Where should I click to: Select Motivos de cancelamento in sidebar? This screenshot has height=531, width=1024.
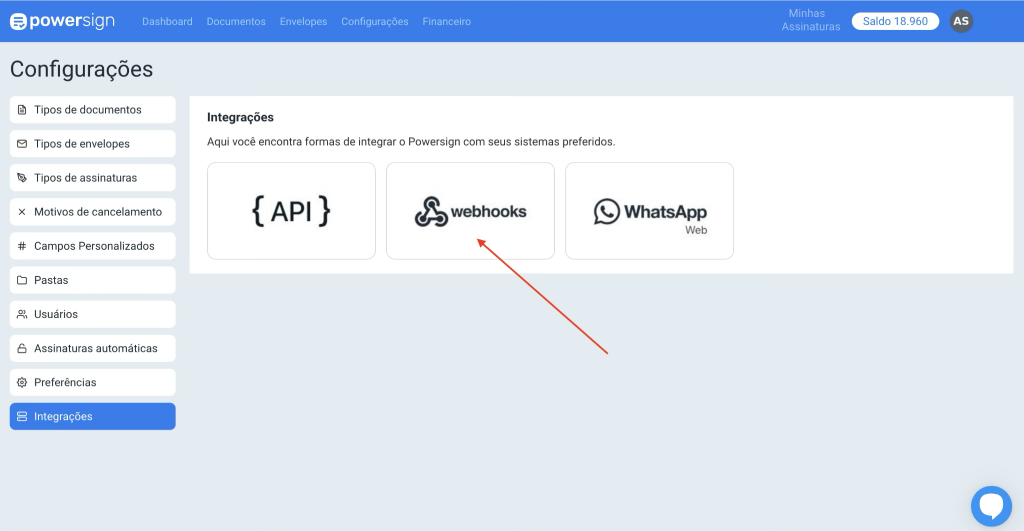(x=93, y=212)
